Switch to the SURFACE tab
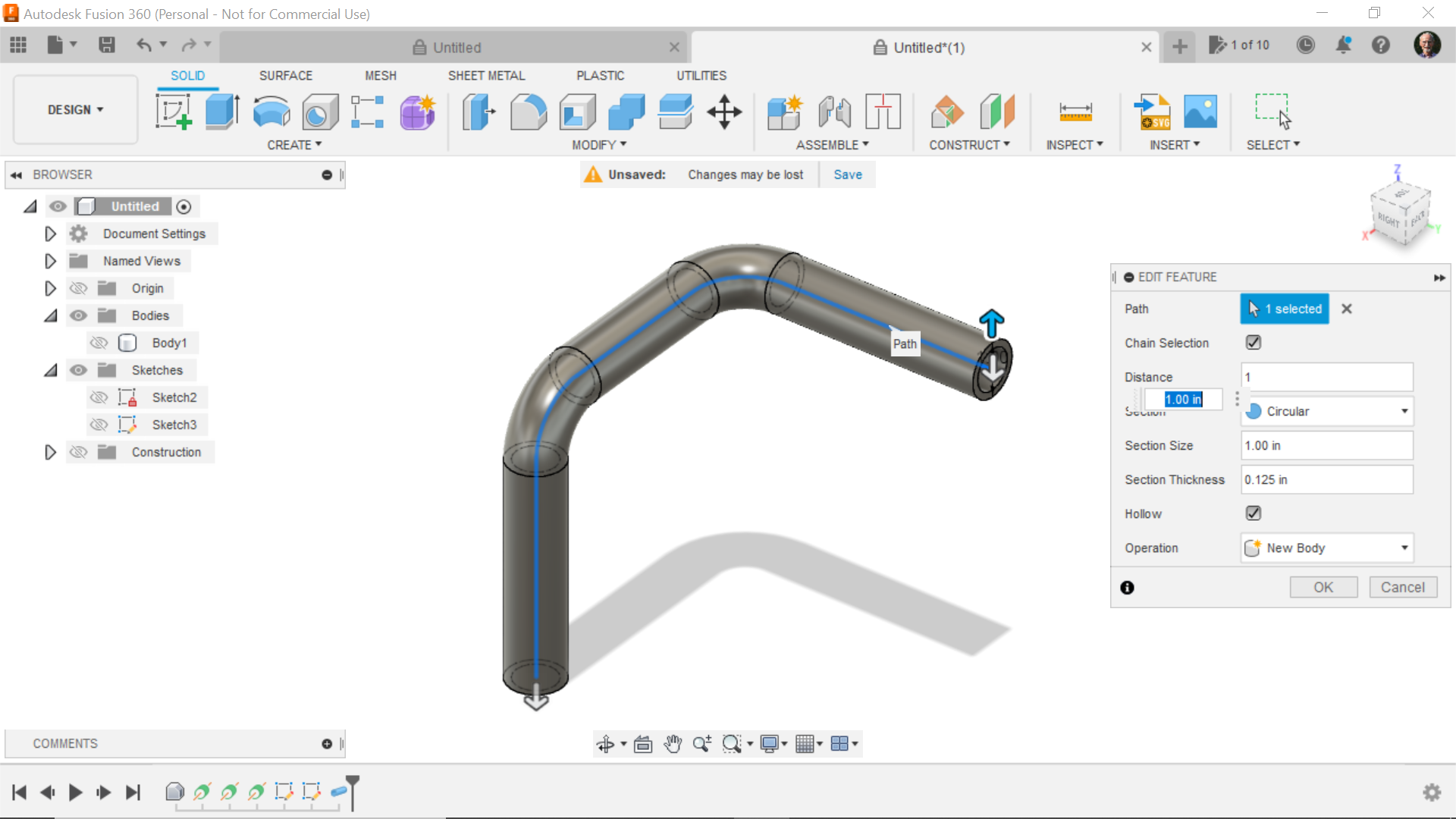Screen dimensions: 1456x819 [286, 76]
